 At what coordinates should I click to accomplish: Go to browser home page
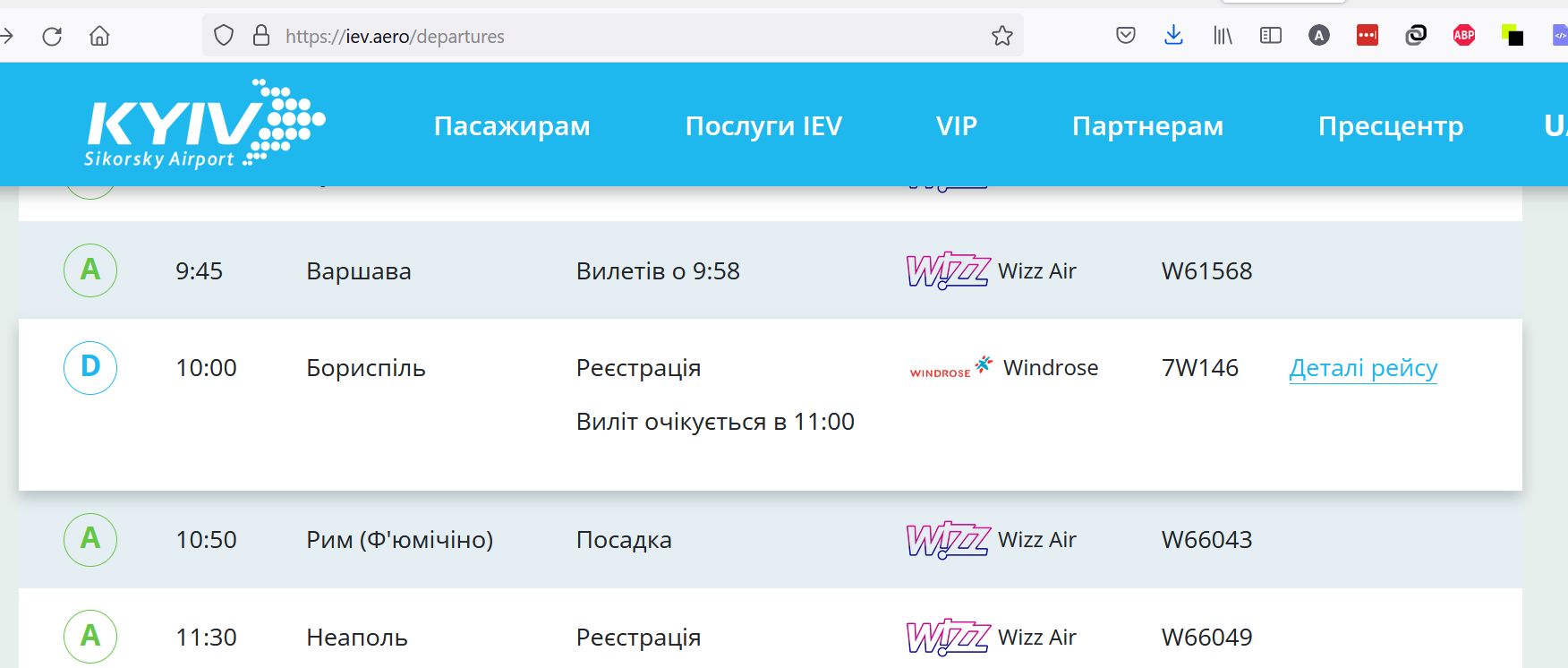(x=99, y=36)
